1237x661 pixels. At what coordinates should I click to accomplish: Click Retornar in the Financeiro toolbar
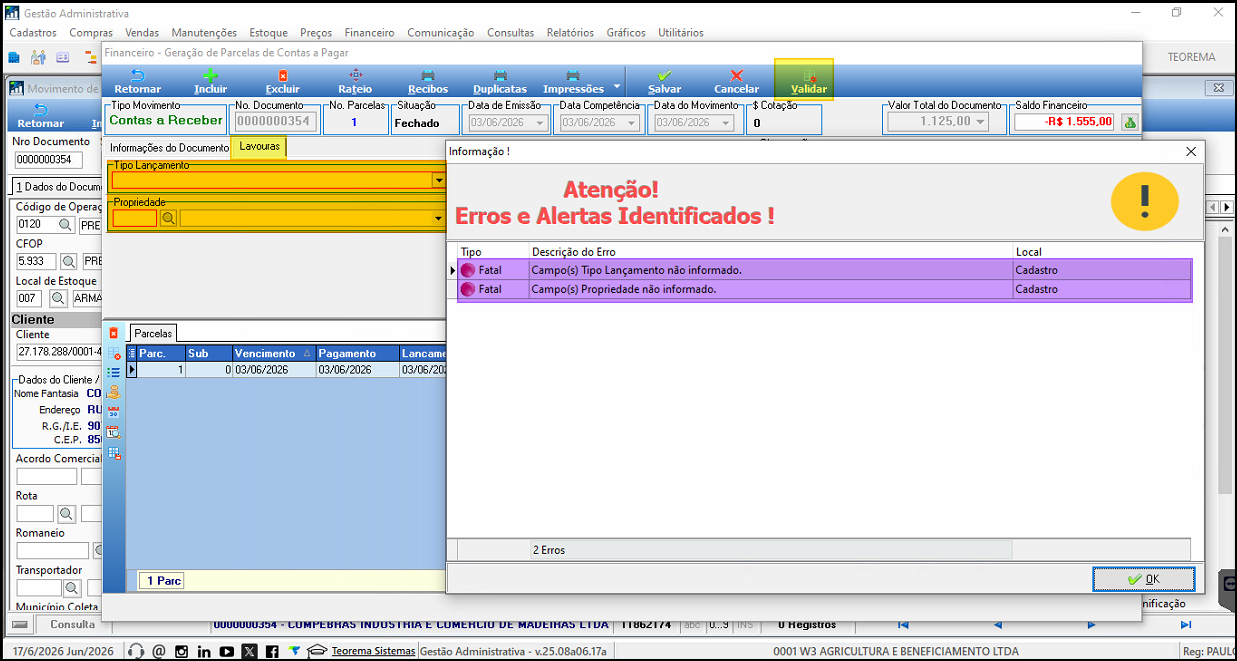pos(137,82)
